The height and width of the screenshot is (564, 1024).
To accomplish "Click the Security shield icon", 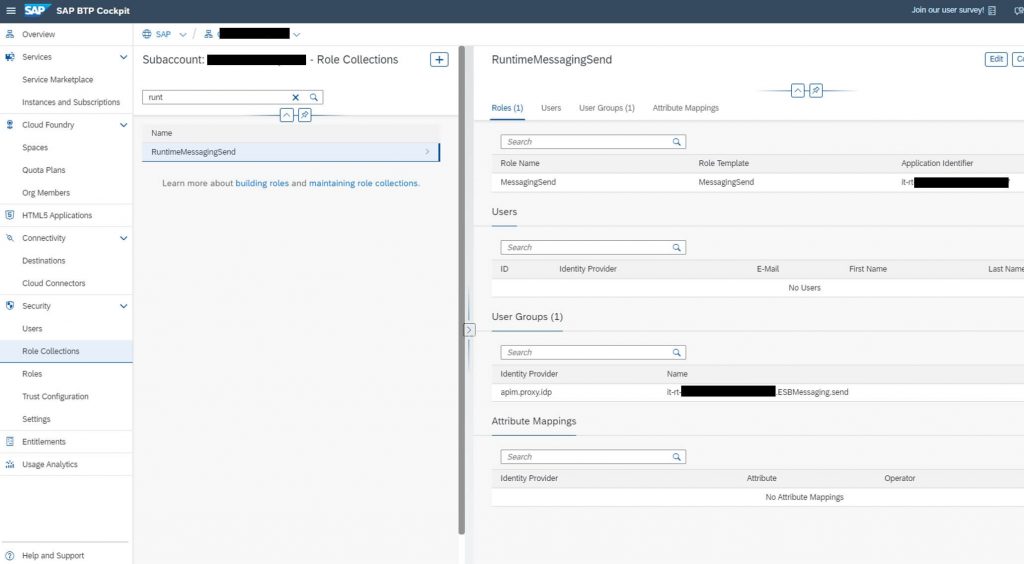I will click(10, 306).
